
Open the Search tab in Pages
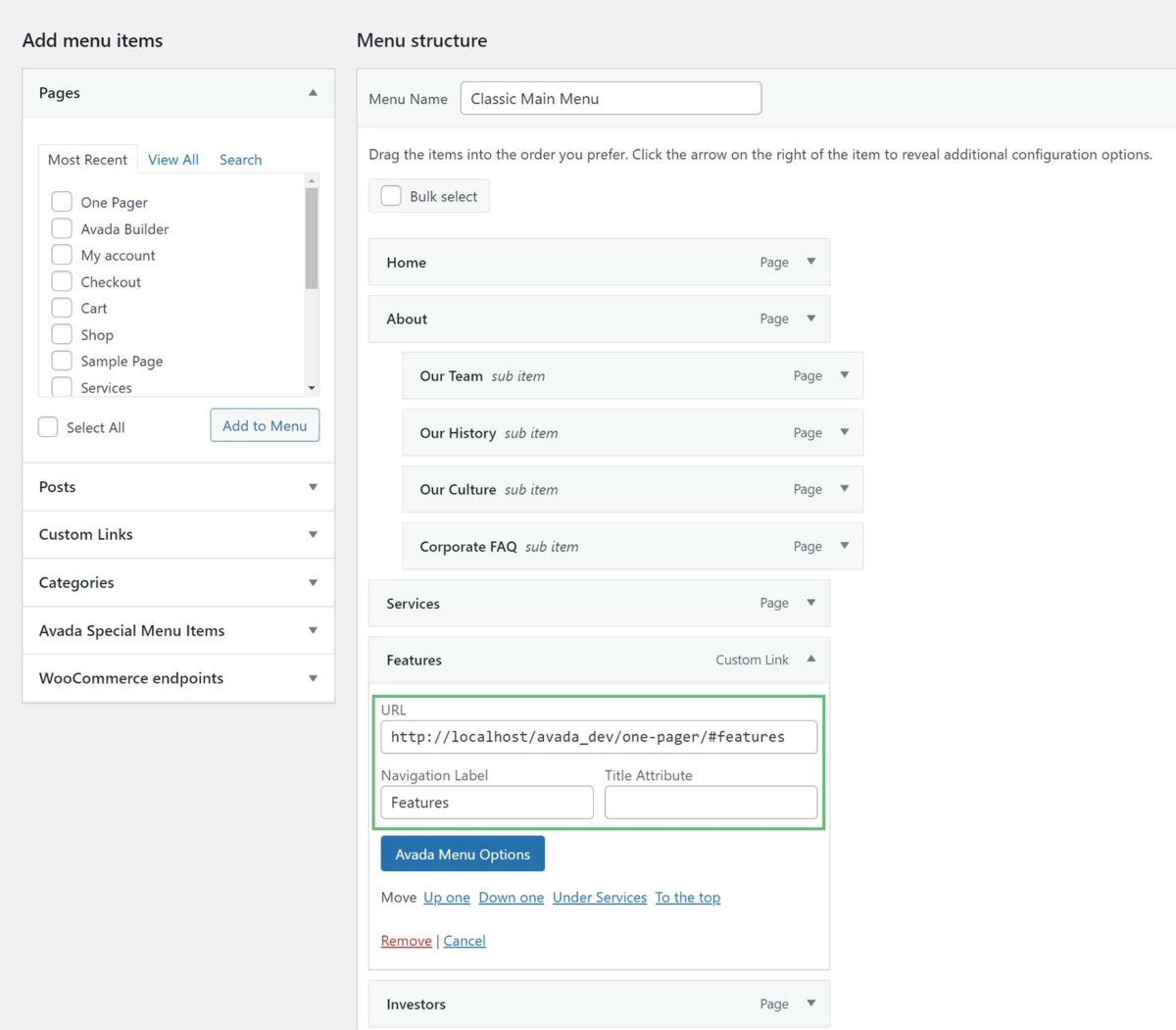click(x=240, y=159)
